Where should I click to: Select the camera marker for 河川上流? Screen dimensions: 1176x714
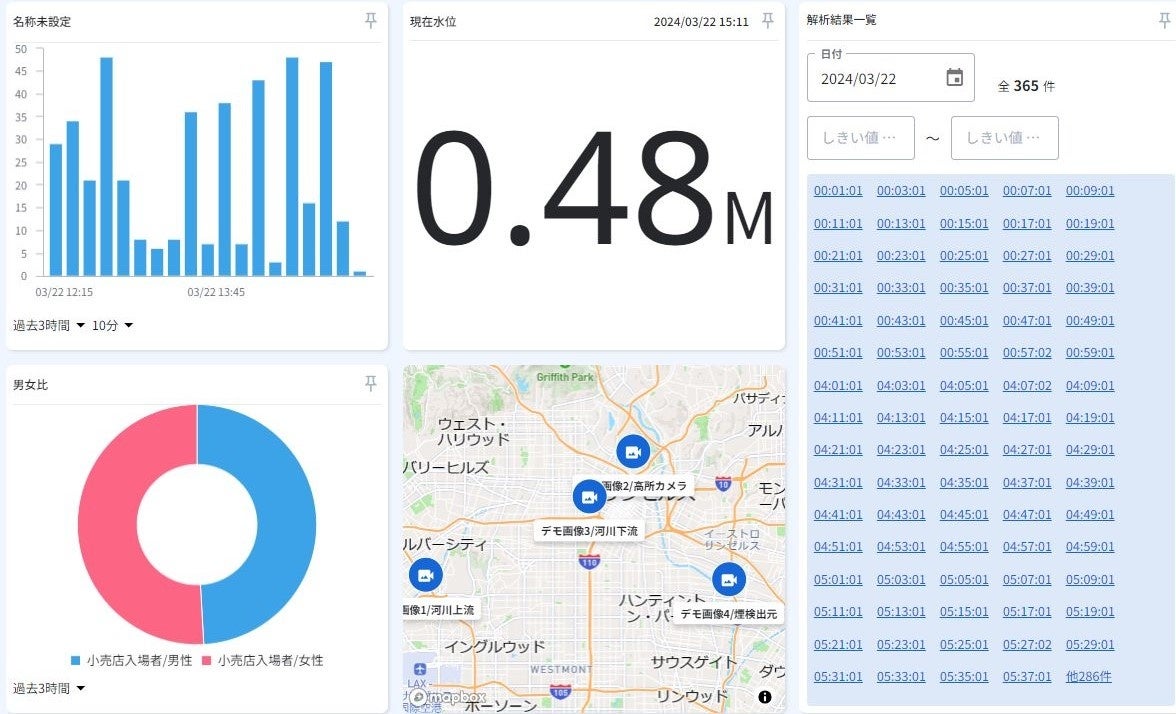pos(425,575)
